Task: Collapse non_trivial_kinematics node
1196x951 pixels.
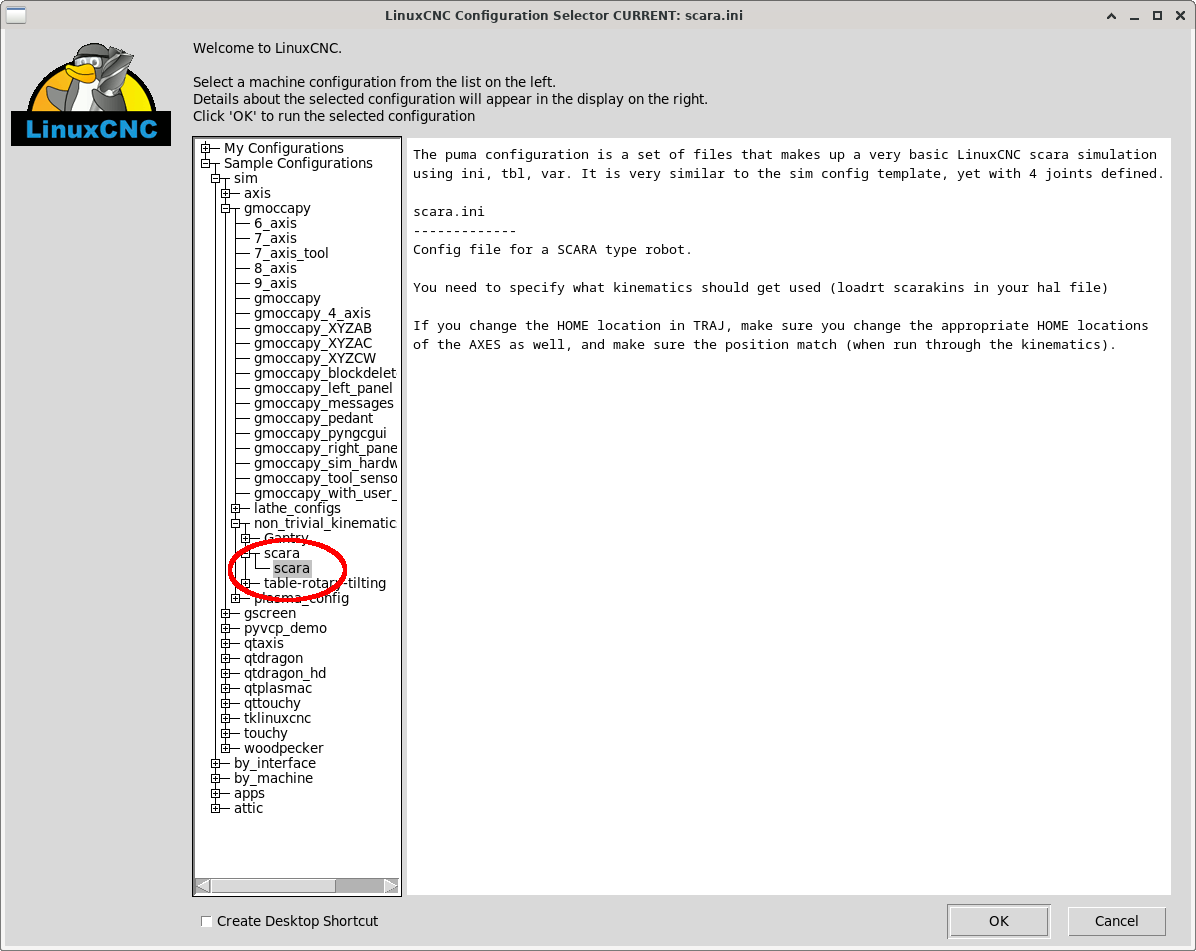Action: [235, 524]
